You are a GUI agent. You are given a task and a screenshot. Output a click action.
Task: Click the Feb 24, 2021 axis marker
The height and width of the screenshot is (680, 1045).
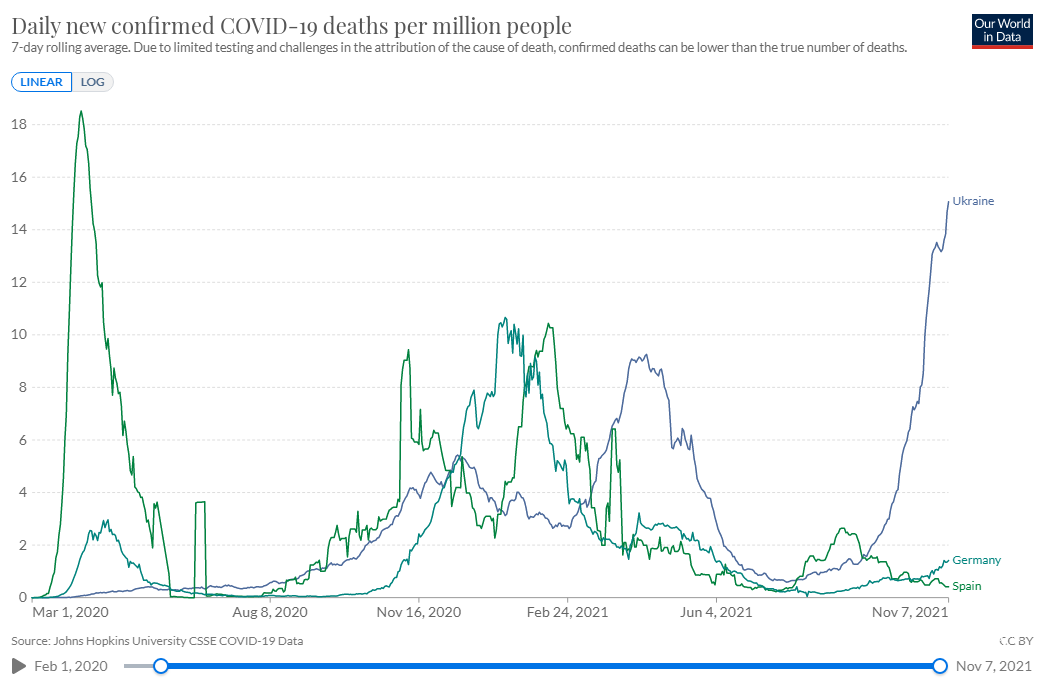click(567, 612)
